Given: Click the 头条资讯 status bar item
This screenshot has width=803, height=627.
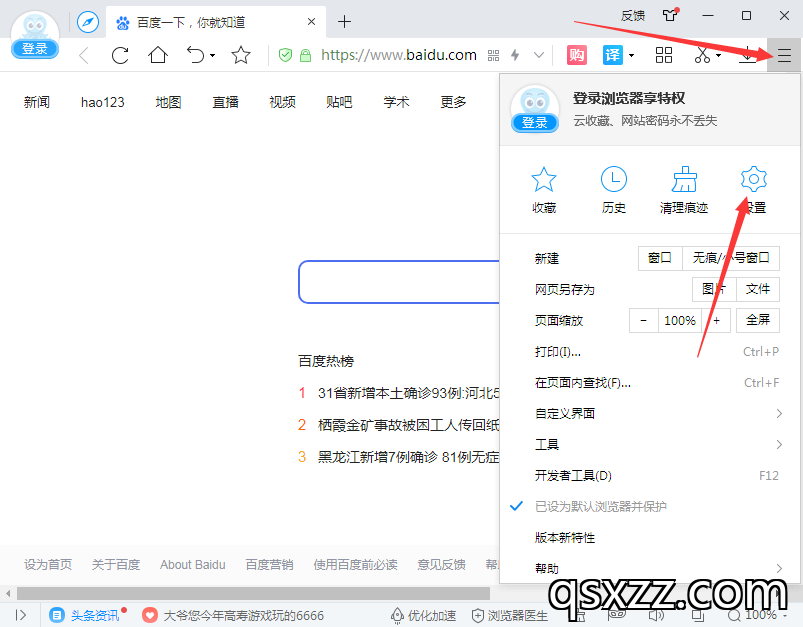Looking at the screenshot, I should pos(88,615).
